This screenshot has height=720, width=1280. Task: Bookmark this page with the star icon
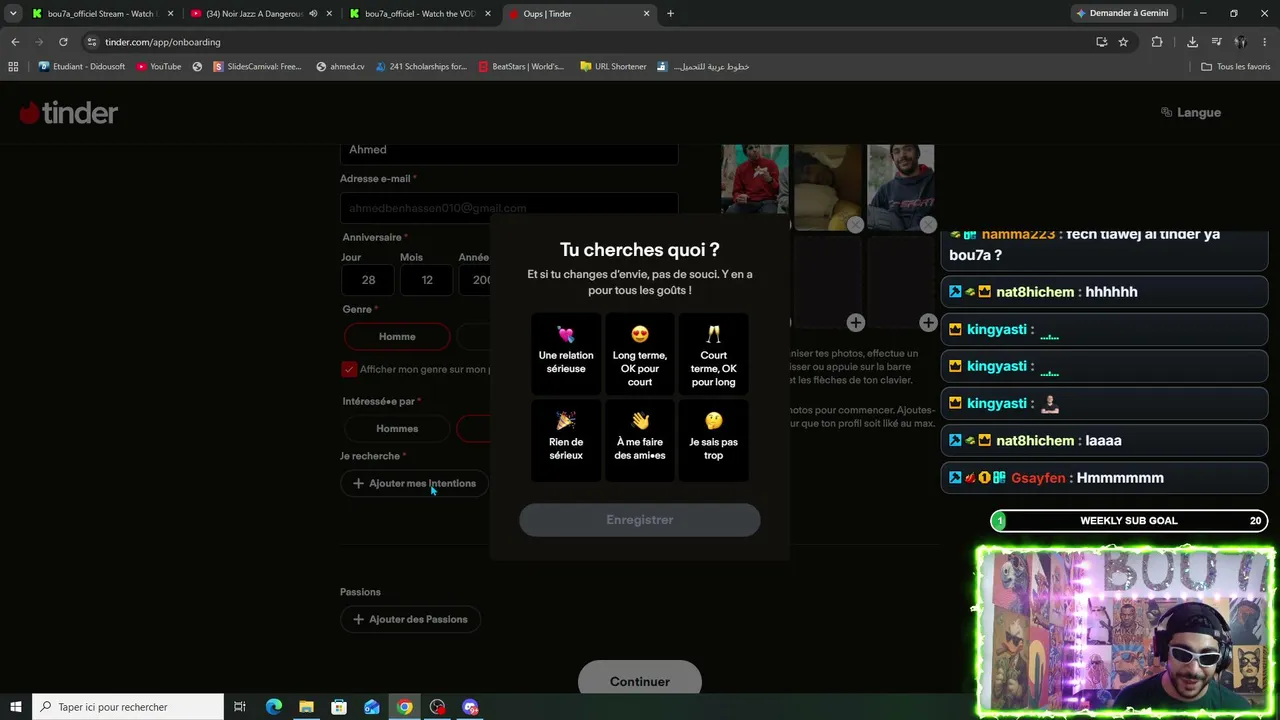click(x=1123, y=42)
